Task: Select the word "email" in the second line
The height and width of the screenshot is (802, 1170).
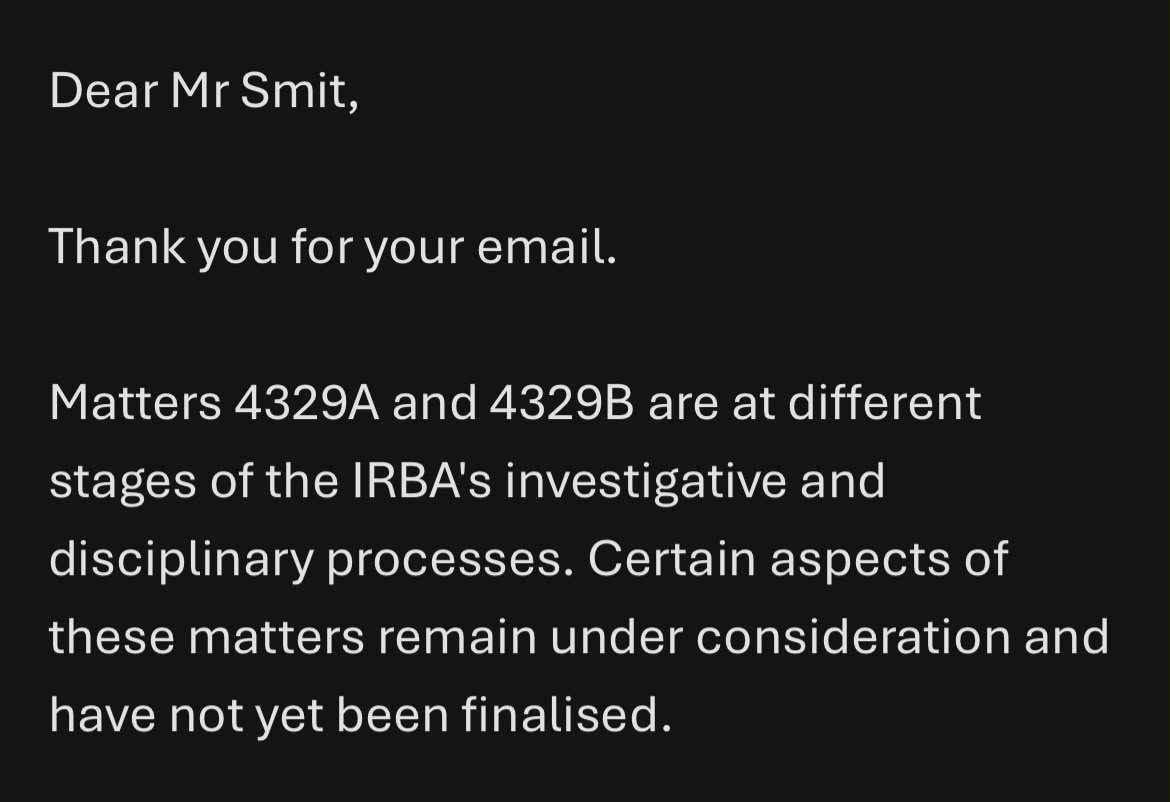Action: coord(541,246)
